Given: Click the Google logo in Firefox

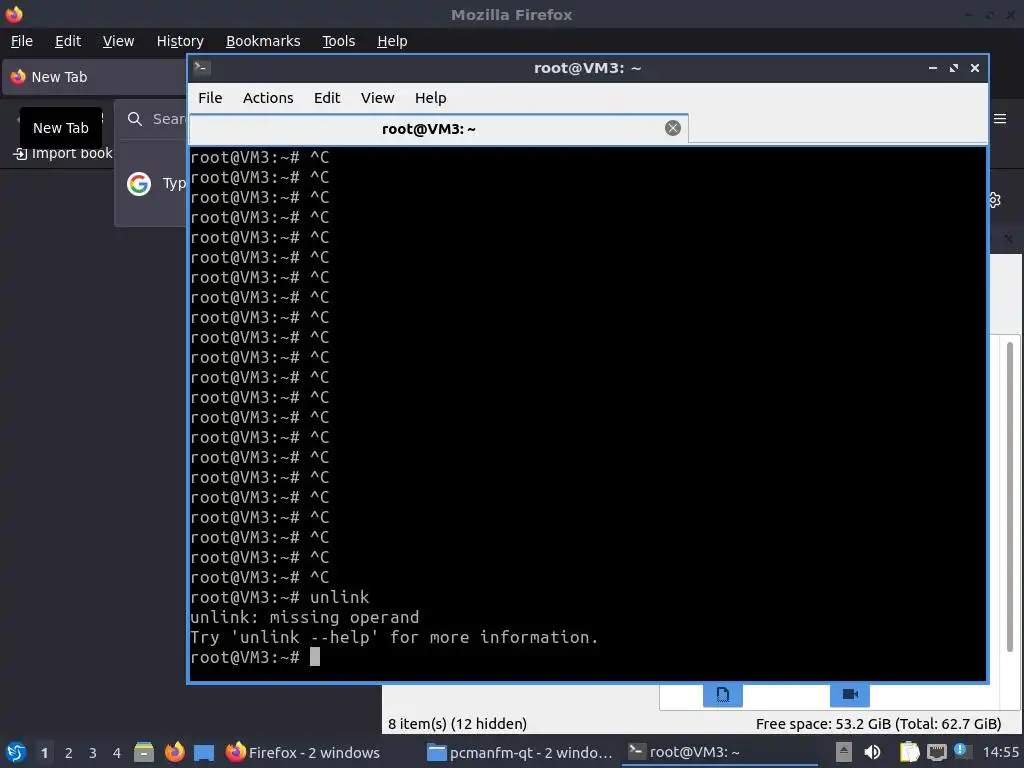Looking at the screenshot, I should pos(138,184).
